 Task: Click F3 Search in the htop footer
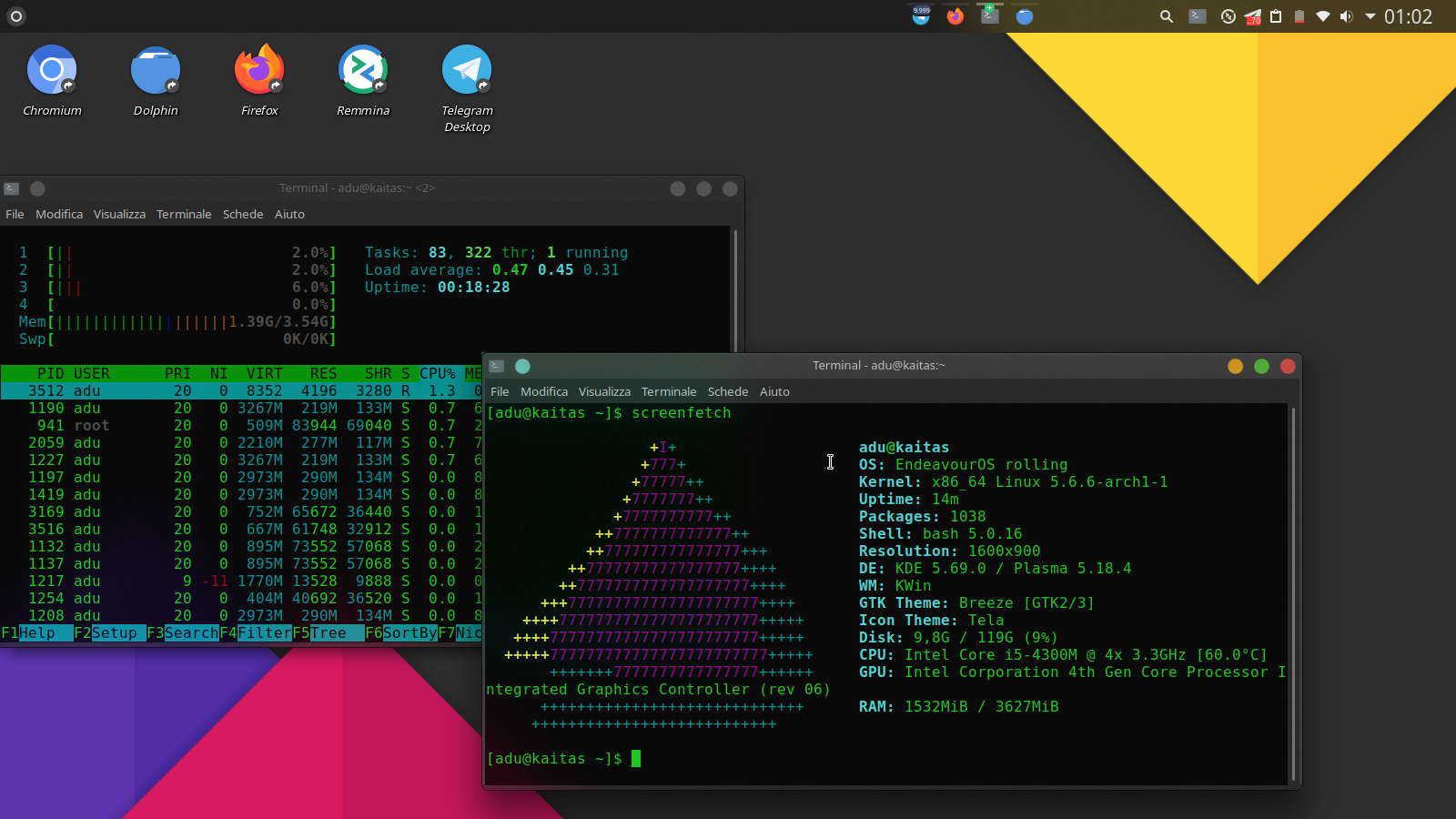[x=182, y=632]
